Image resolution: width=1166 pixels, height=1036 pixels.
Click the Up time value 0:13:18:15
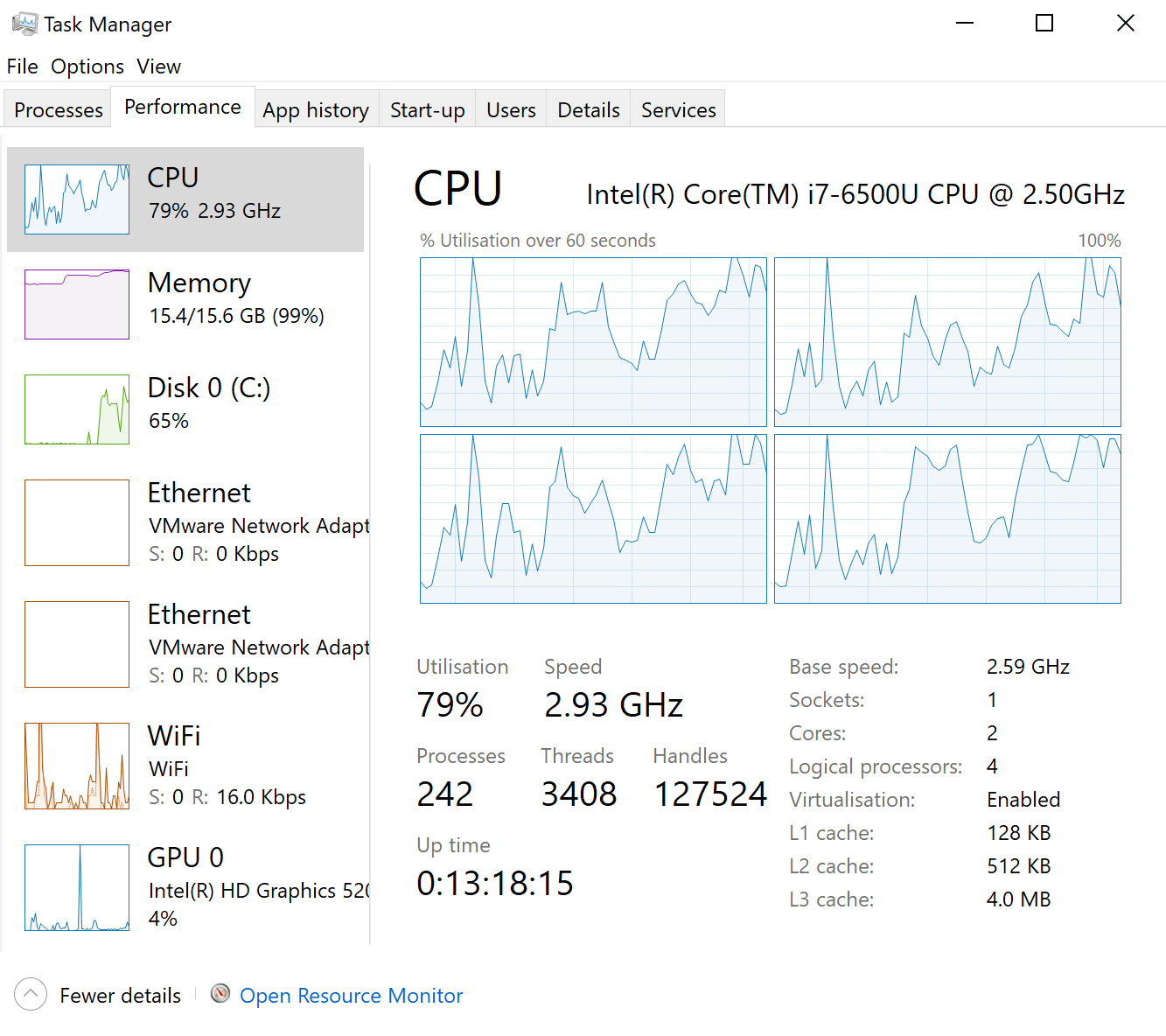click(494, 884)
